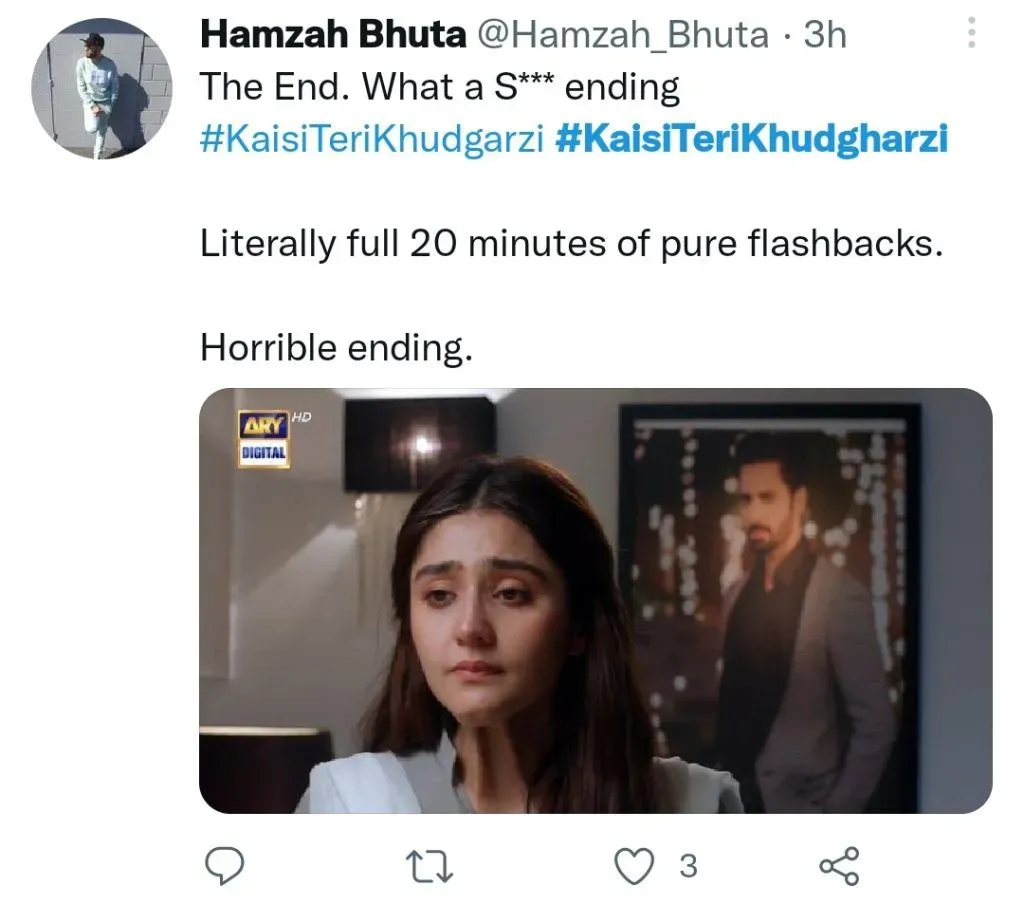The width and height of the screenshot is (1024, 904).
Task: View the like count of 3
Action: [688, 866]
